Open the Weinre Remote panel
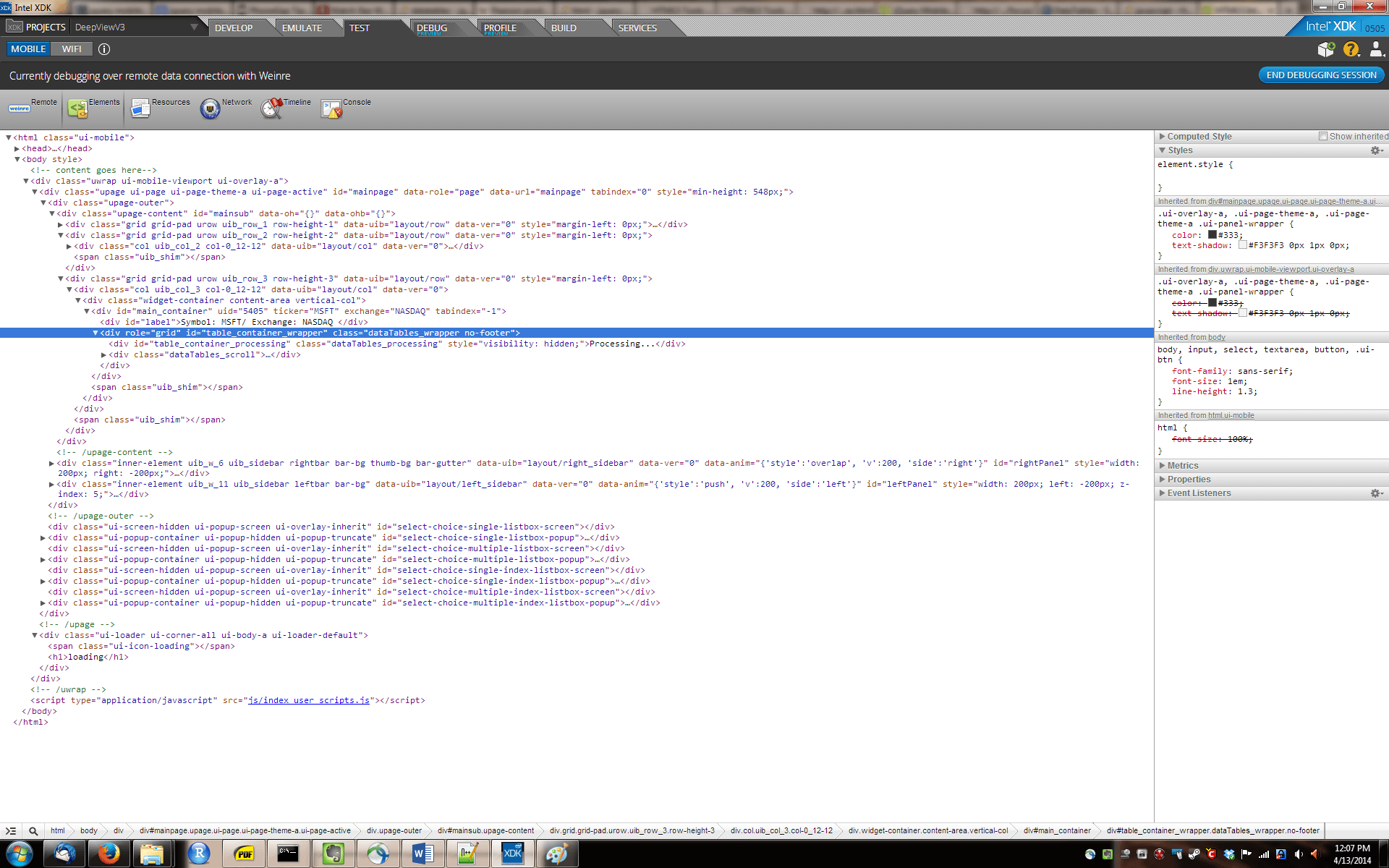Viewport: 1389px width, 868px height. [x=33, y=109]
